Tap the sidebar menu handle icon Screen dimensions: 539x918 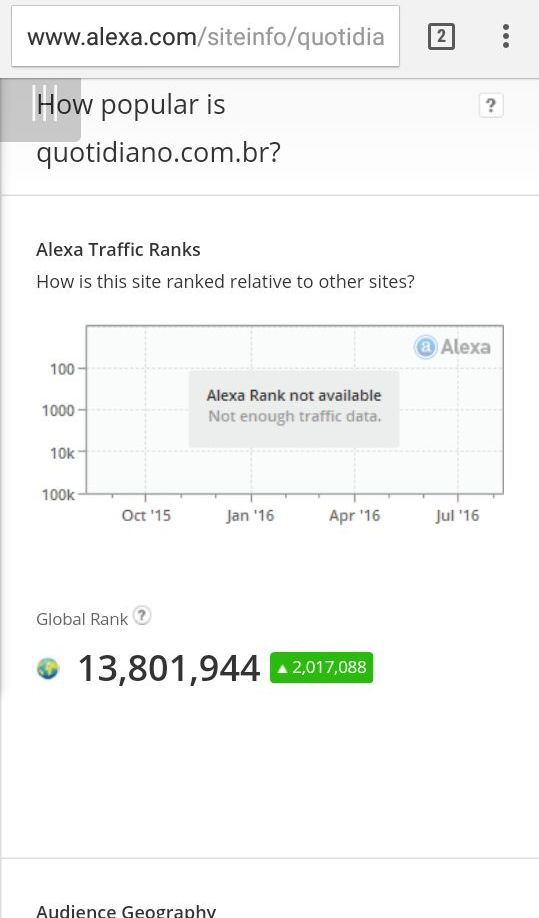tap(40, 109)
